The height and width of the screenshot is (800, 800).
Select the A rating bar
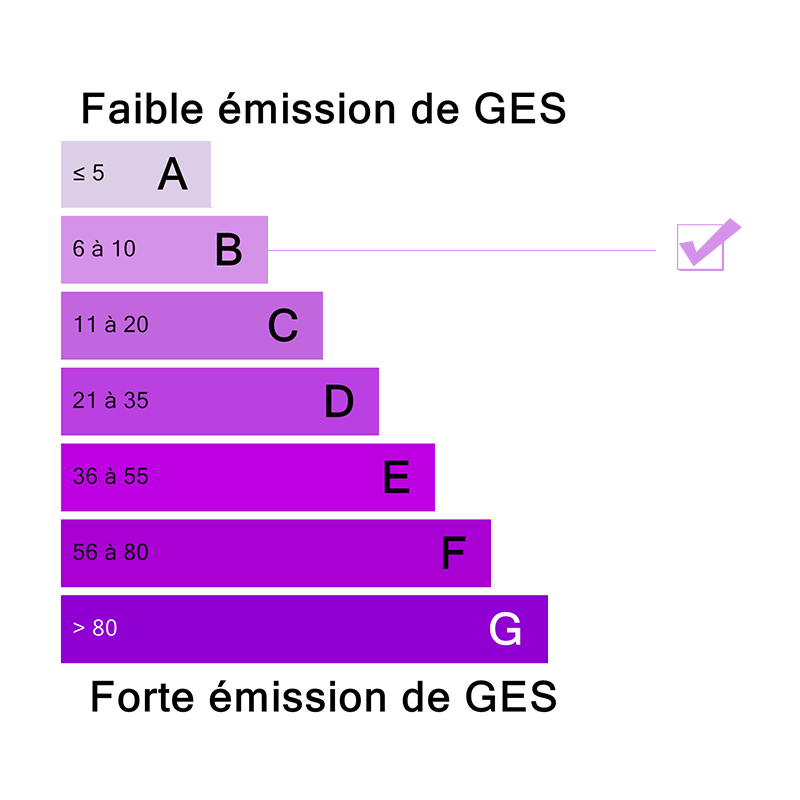(x=136, y=174)
